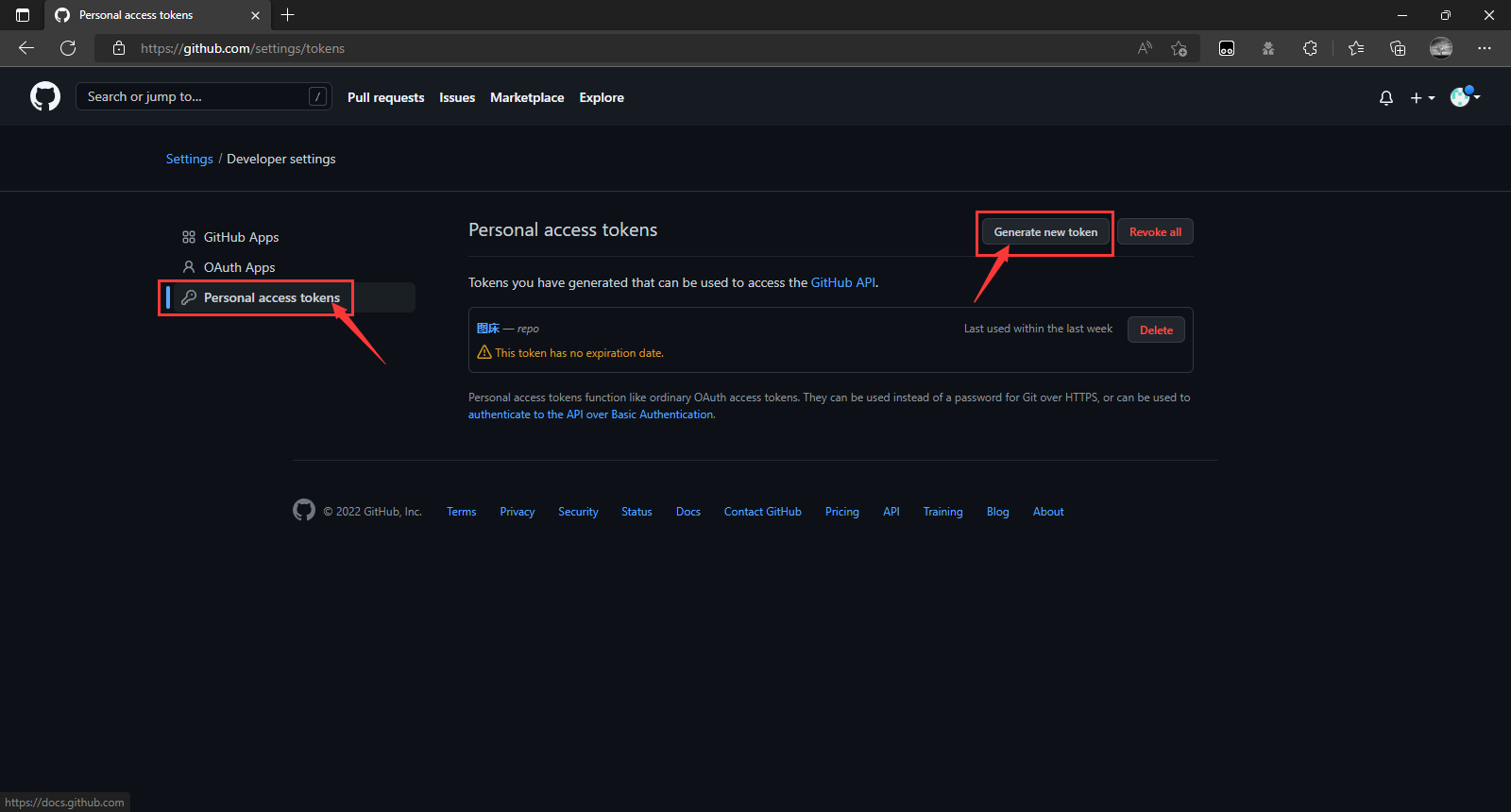Reload the page with refresh icon
This screenshot has height=812, width=1511.
[68, 48]
